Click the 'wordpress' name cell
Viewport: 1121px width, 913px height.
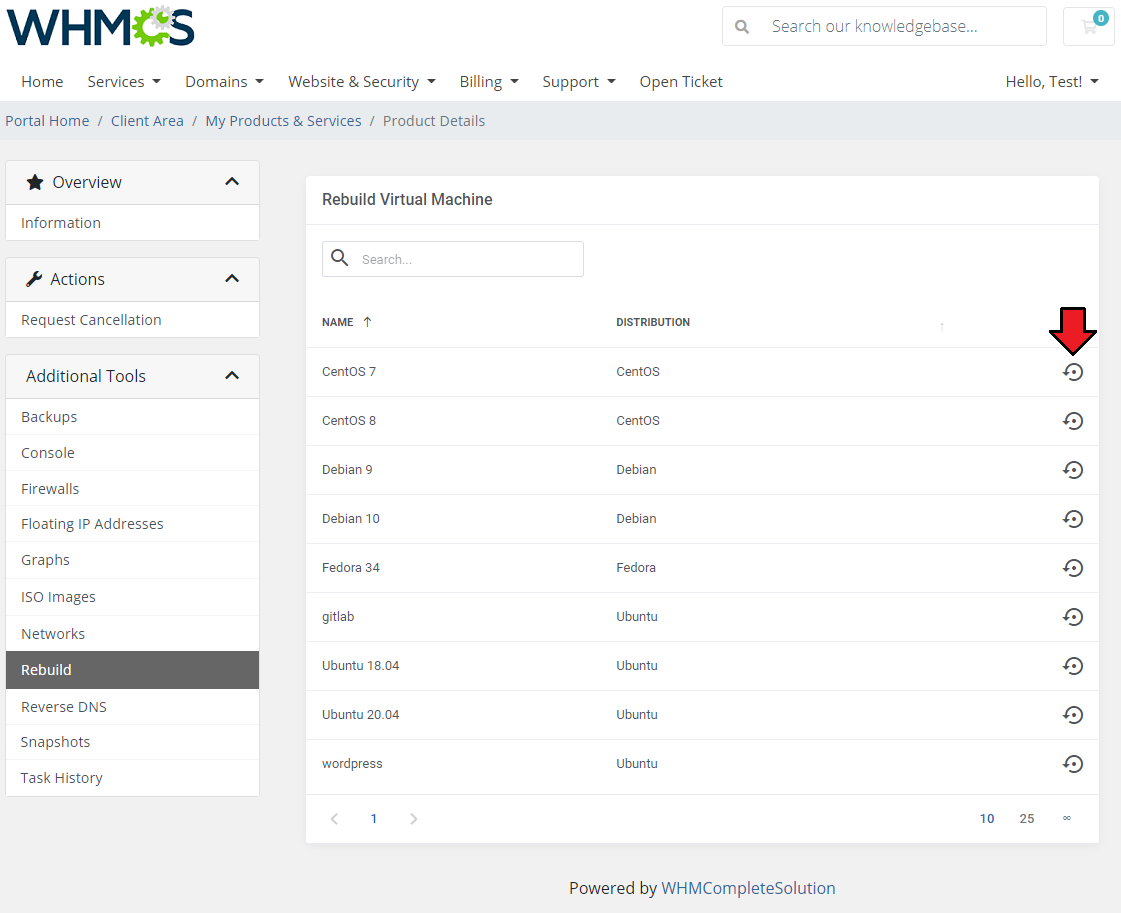pyautogui.click(x=352, y=764)
